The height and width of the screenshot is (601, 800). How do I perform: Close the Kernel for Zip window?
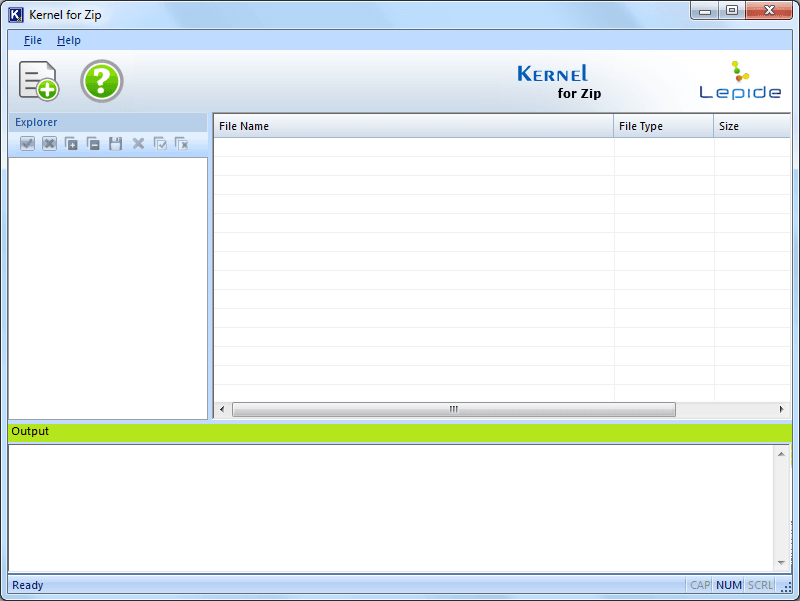coord(769,11)
